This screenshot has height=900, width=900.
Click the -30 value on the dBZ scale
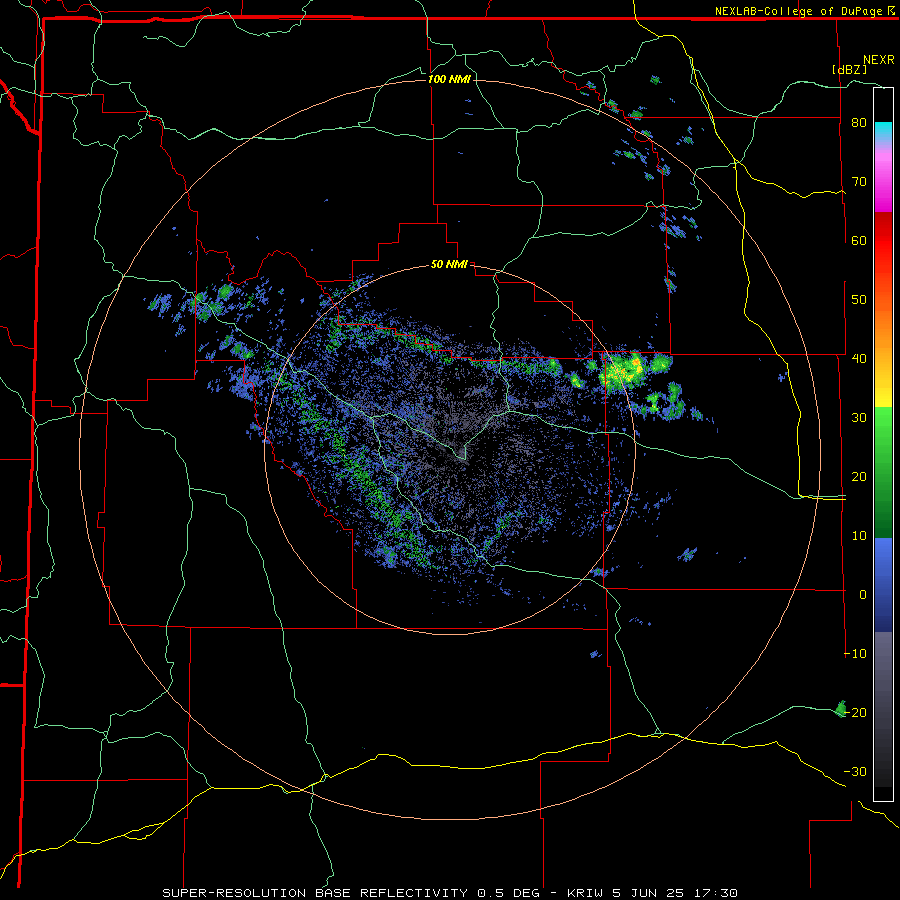pos(855,772)
